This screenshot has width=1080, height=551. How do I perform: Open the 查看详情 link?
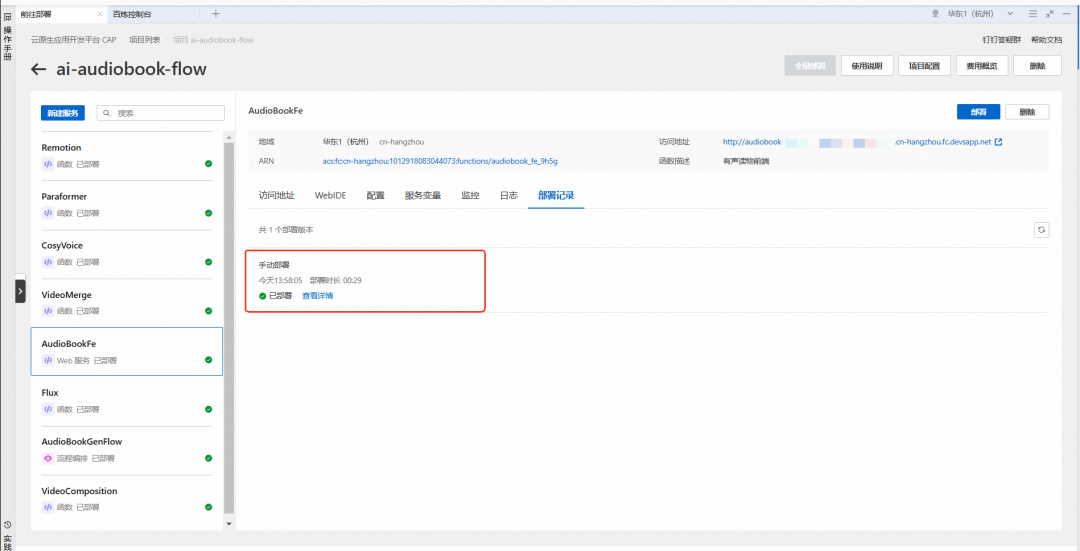[x=318, y=295]
